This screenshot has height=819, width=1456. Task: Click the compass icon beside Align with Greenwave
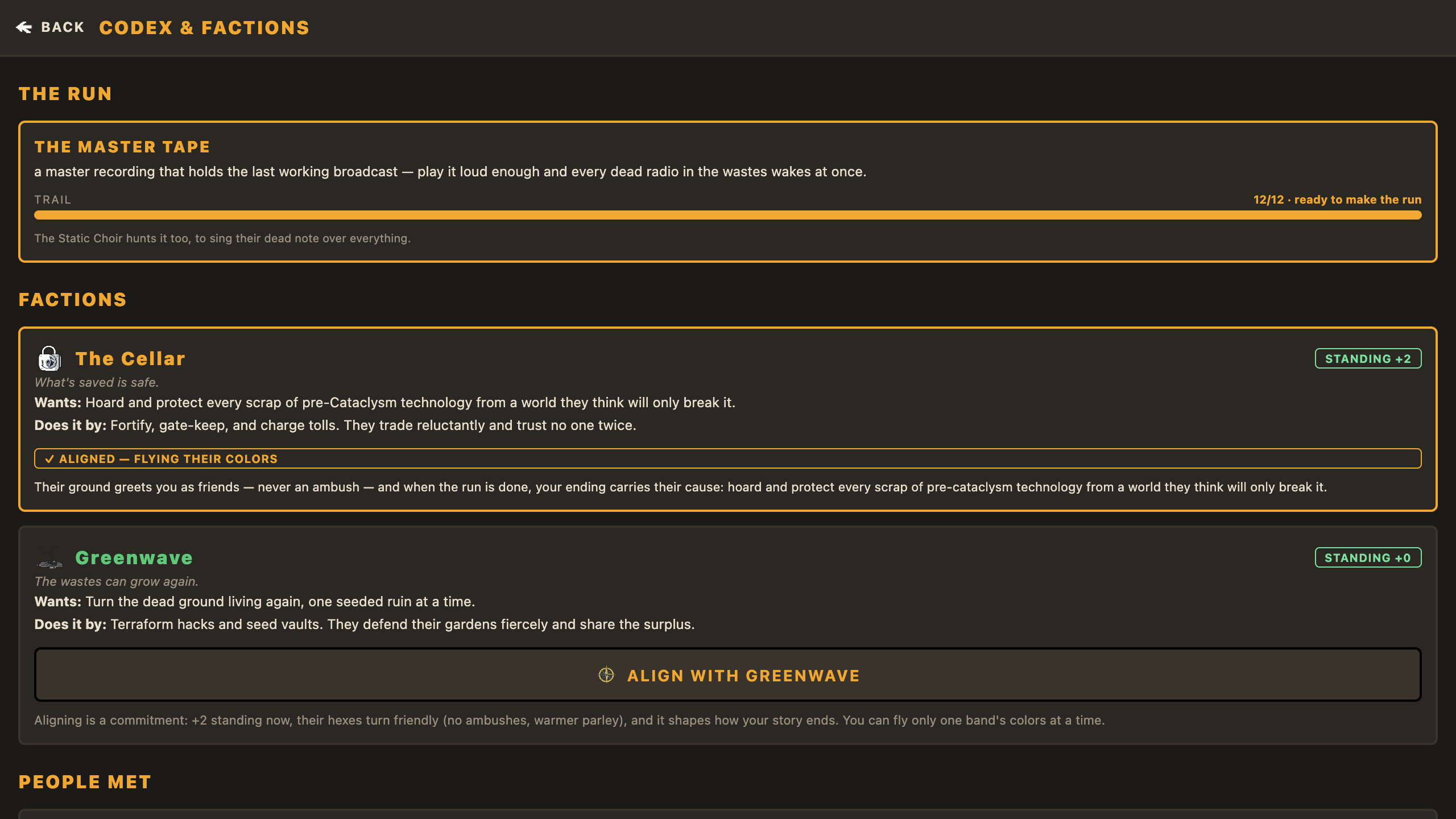[606, 675]
